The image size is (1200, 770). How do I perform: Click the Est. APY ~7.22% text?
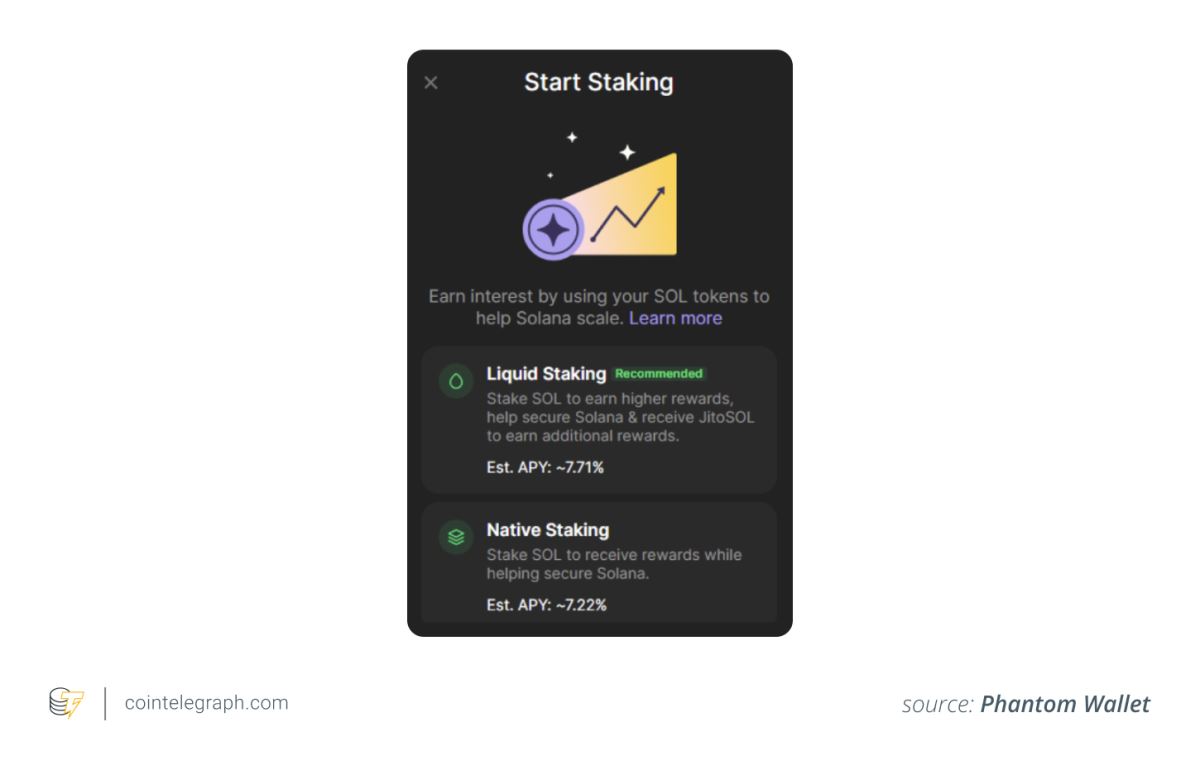pyautogui.click(x=546, y=604)
